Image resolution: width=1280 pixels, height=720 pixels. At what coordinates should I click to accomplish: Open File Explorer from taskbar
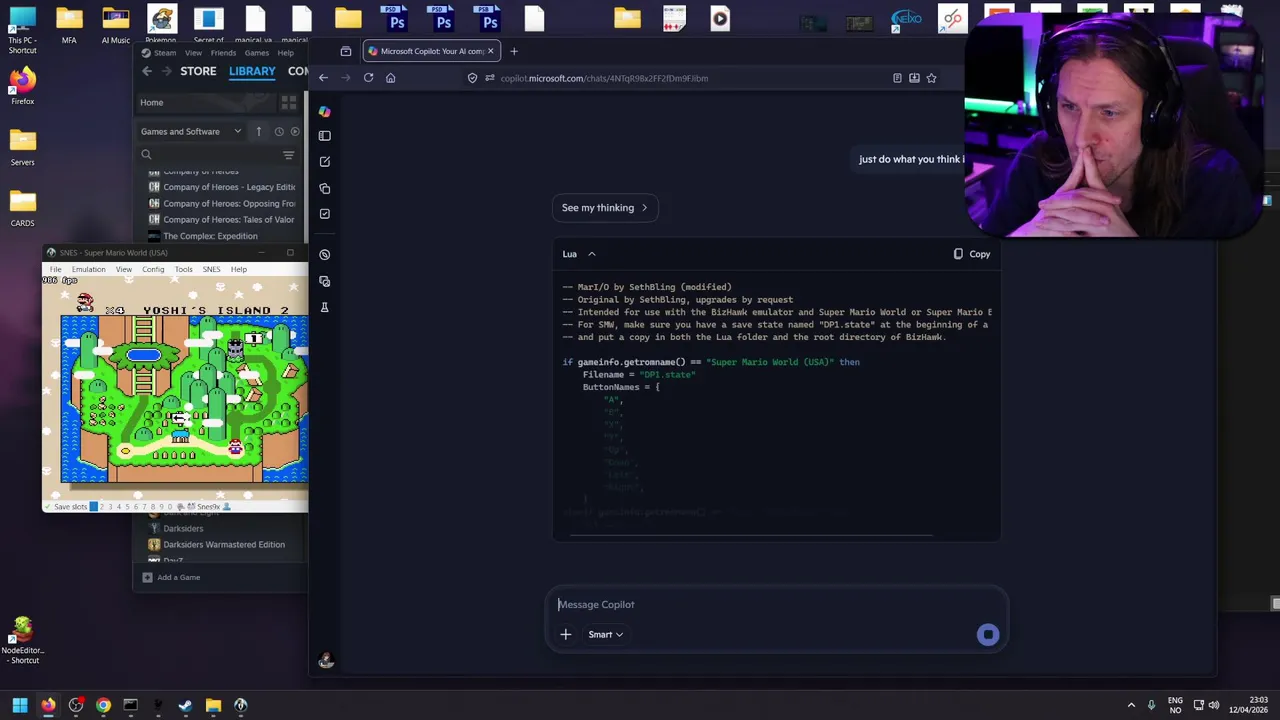coord(213,705)
